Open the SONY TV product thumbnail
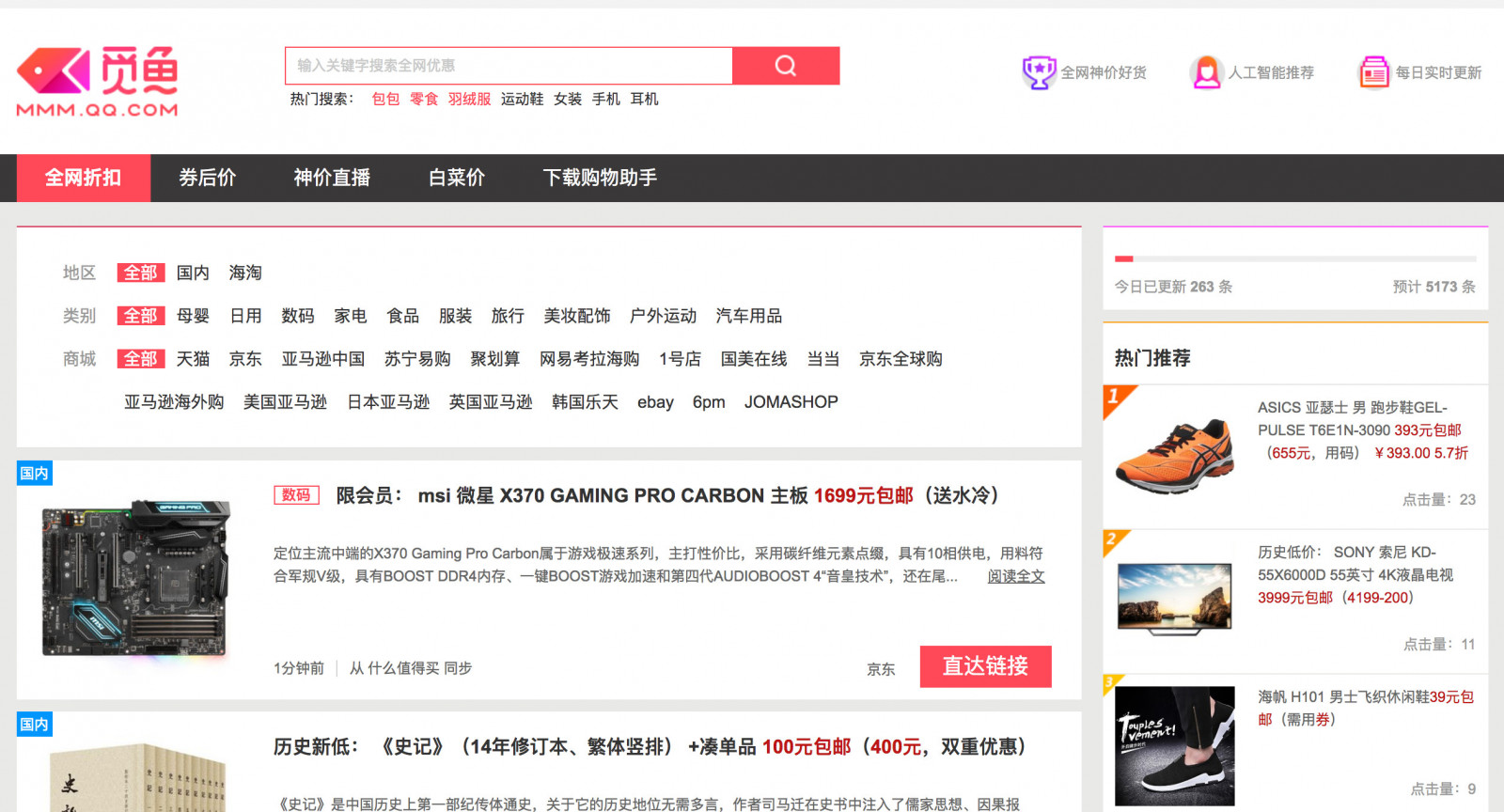 click(x=1174, y=599)
